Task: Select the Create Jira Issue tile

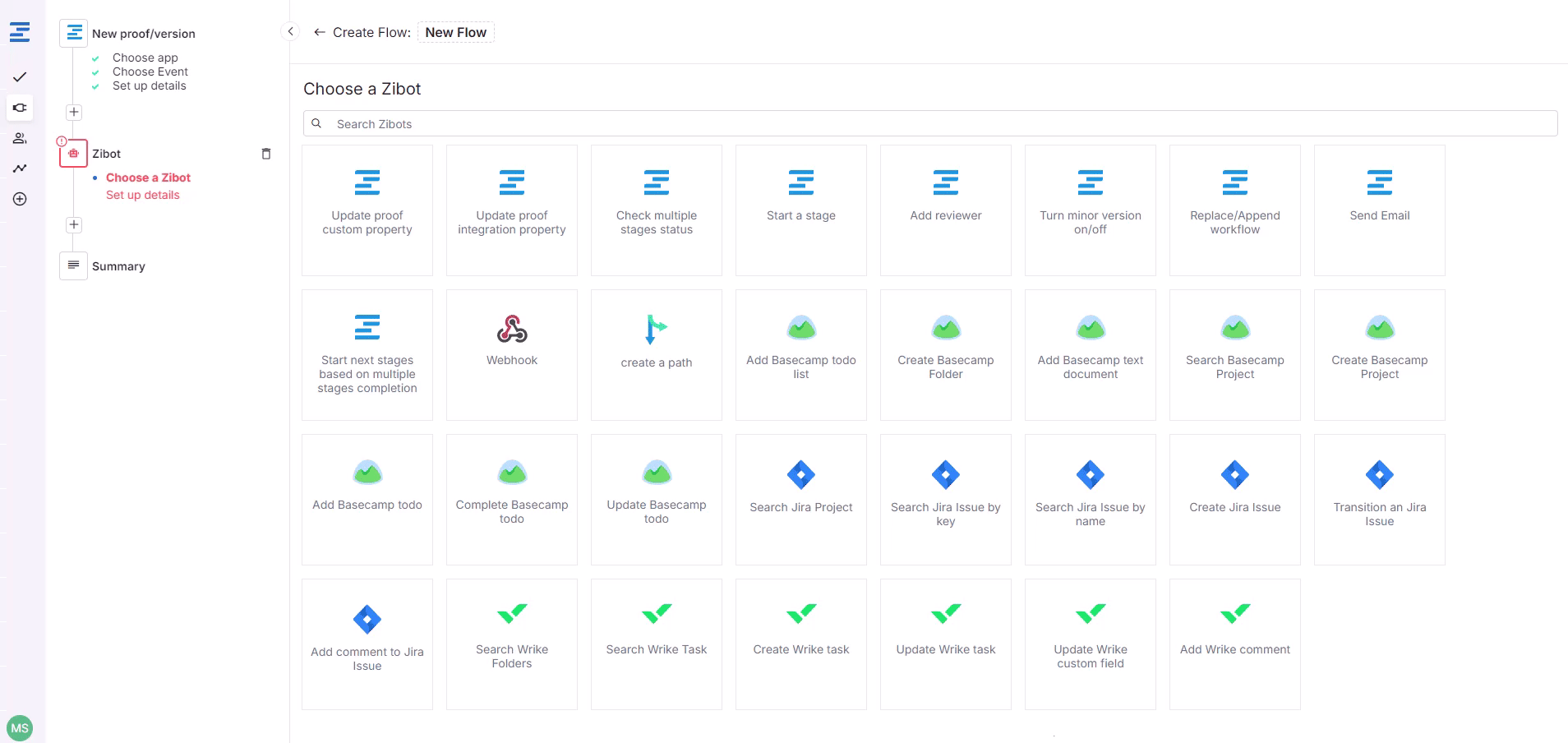Action: tap(1234, 499)
